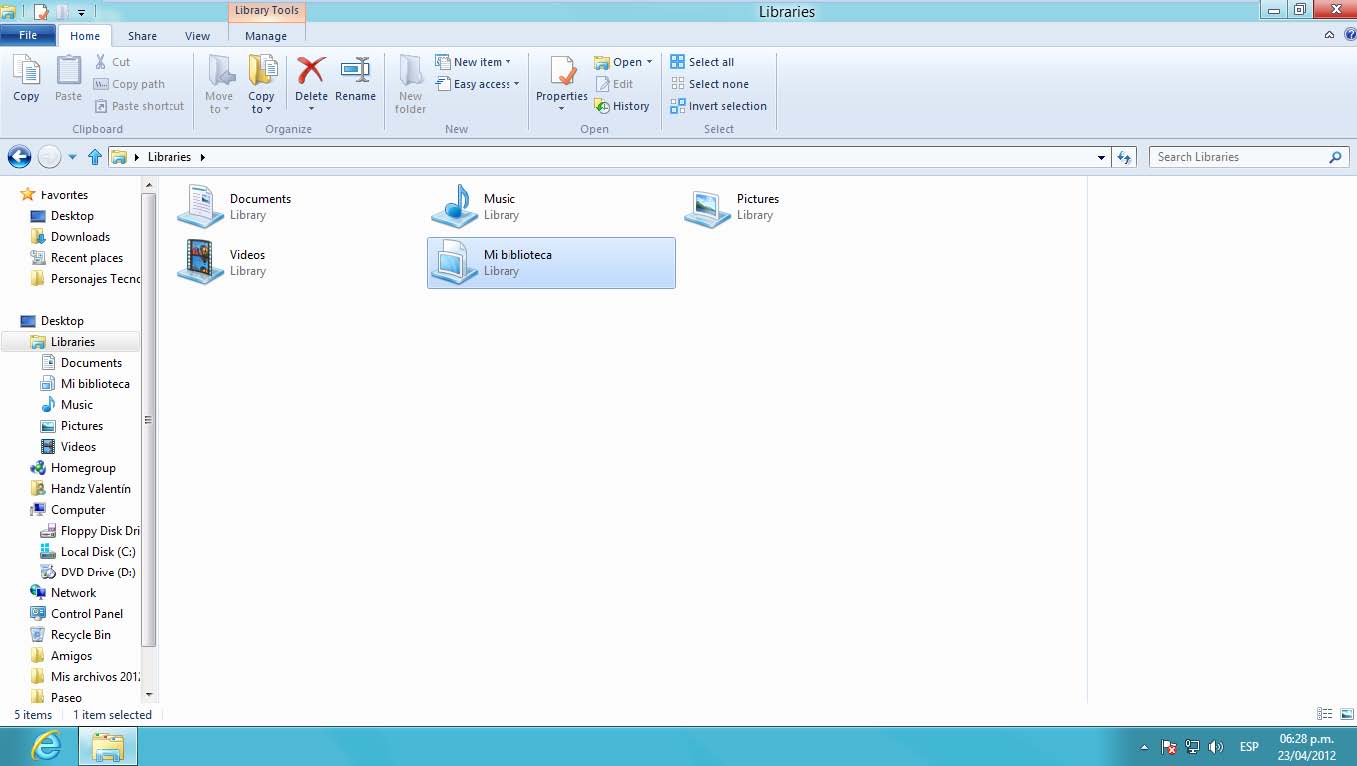Click the Up one level arrow
This screenshot has width=1357, height=766.
point(95,157)
